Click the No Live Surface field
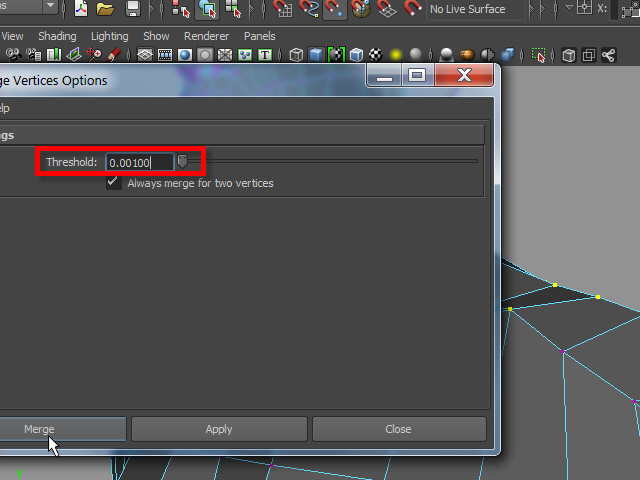The width and height of the screenshot is (640, 480). coord(476,9)
